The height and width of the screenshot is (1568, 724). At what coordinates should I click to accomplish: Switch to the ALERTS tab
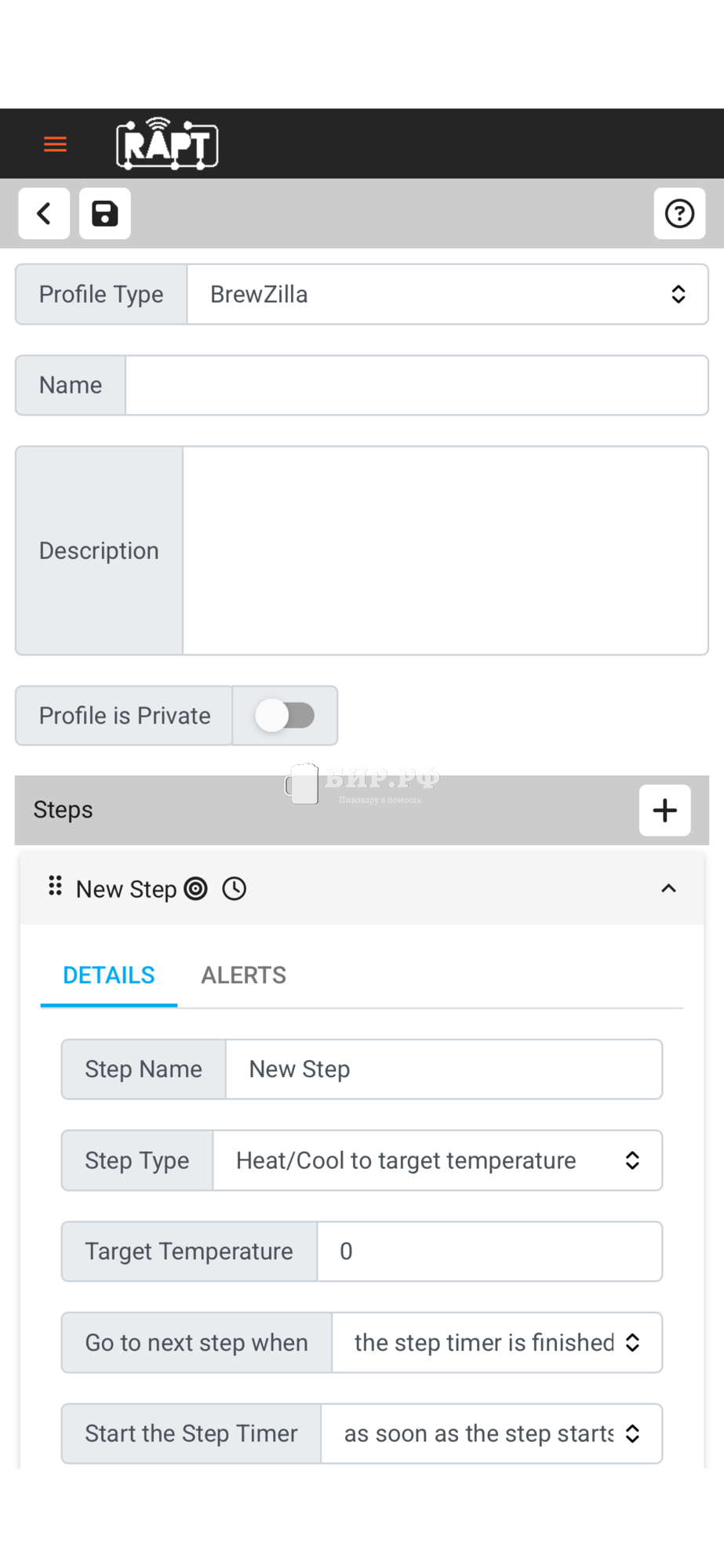point(243,975)
